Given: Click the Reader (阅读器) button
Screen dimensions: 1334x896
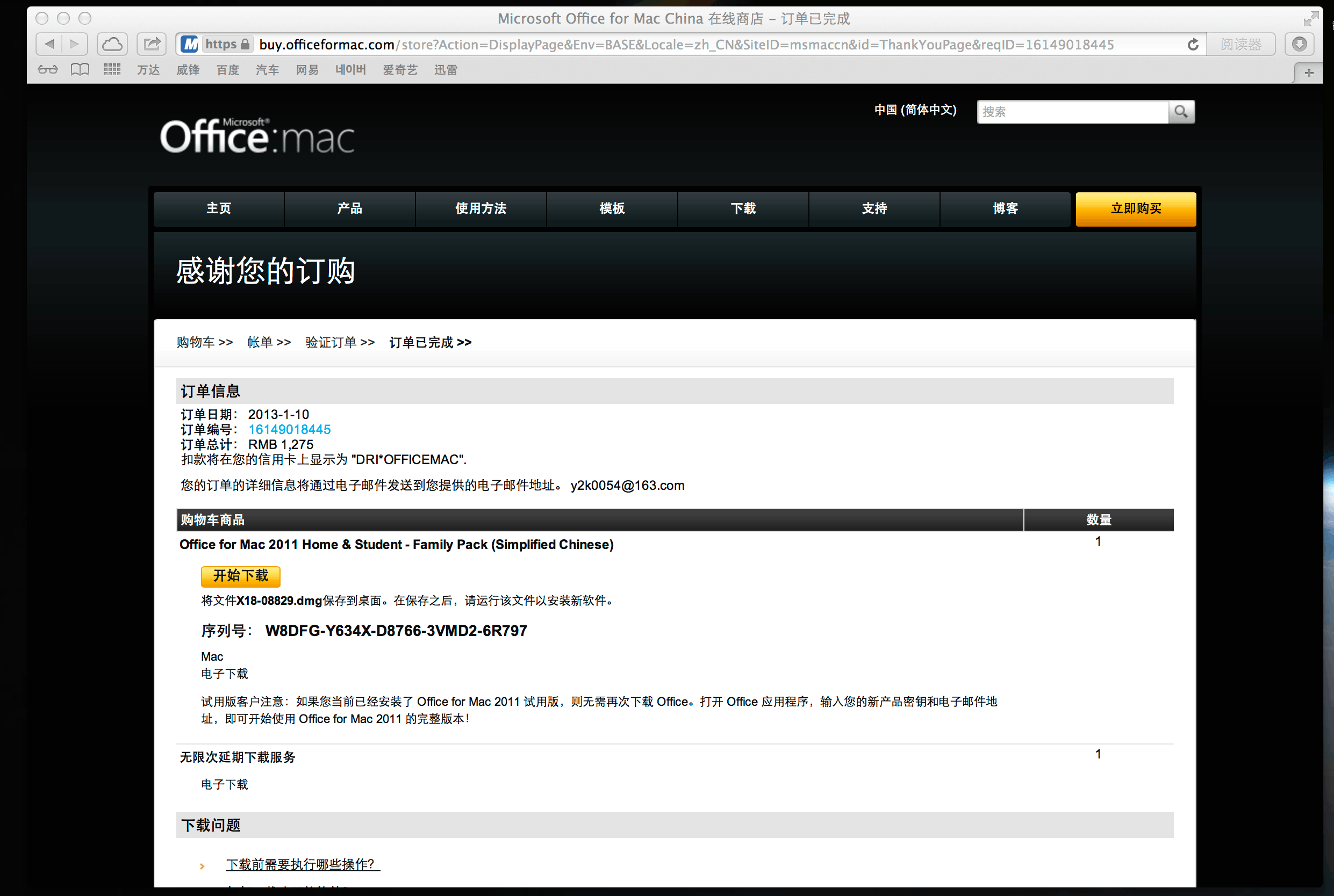Looking at the screenshot, I should (1241, 44).
